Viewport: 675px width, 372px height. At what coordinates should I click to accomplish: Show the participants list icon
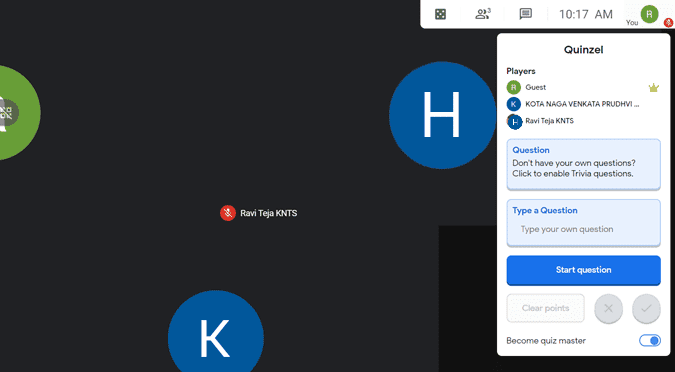point(483,14)
